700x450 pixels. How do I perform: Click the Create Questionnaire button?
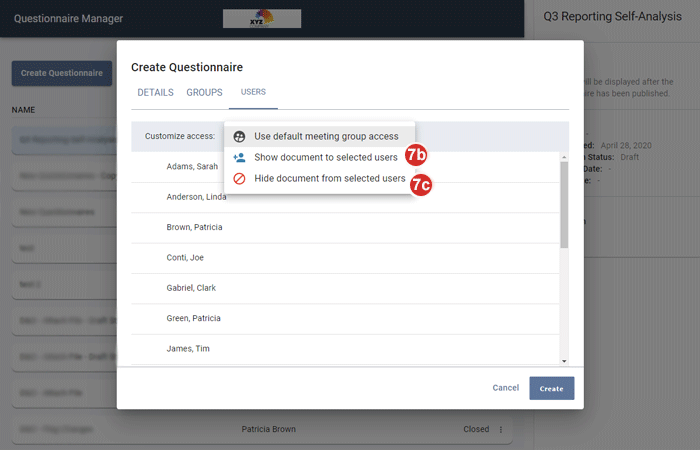click(x=61, y=73)
